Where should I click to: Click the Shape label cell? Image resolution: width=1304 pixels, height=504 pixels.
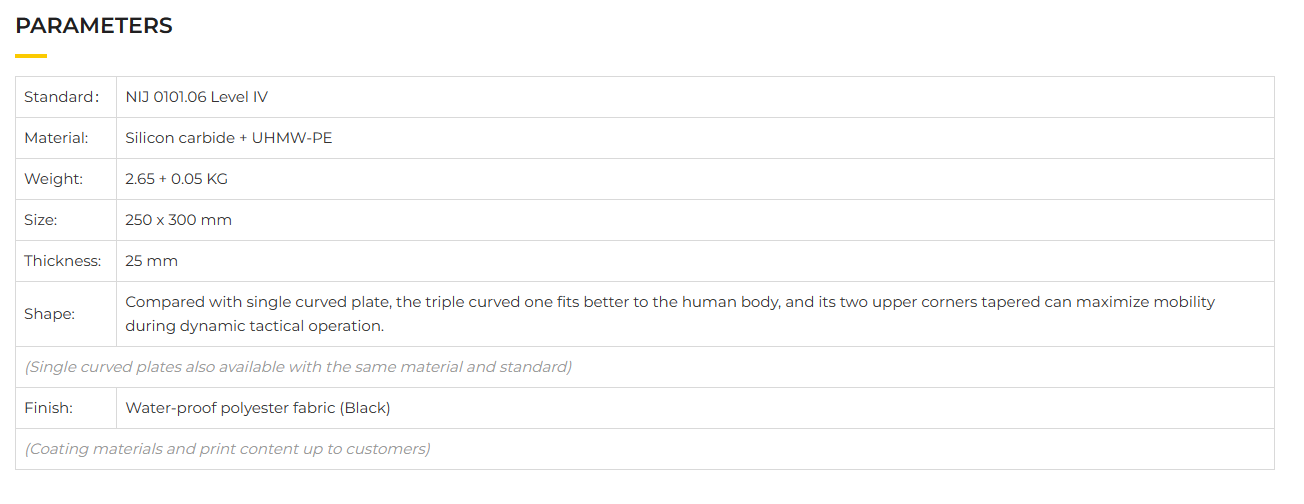click(x=49, y=314)
